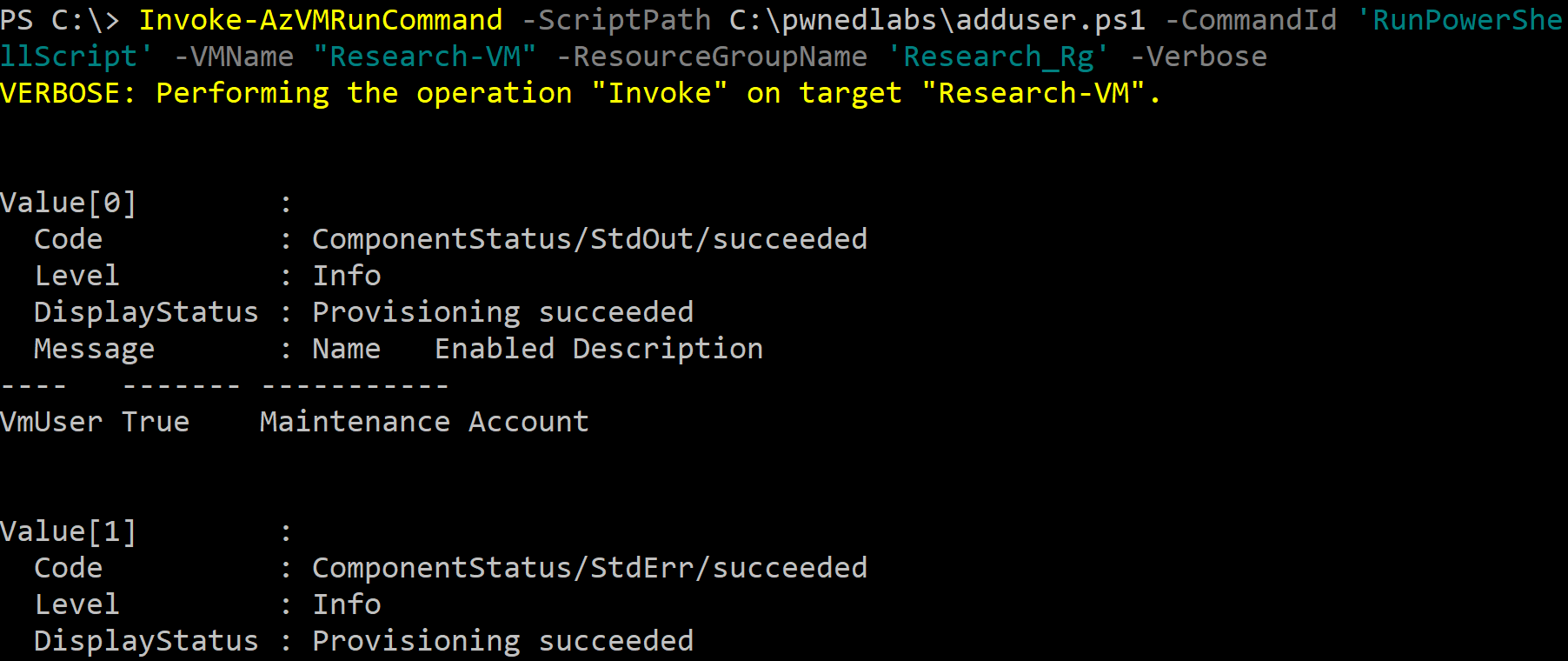This screenshot has height=661, width=1568.
Task: Click the -Verbose switch
Action: tap(1199, 57)
